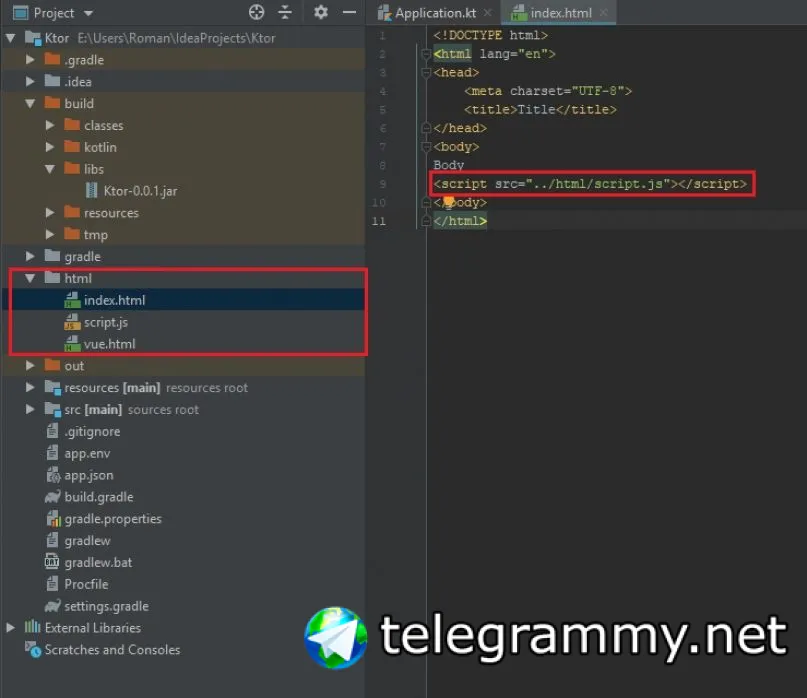This screenshot has height=698, width=807.
Task: Click the .idea folder icon
Action: coord(52,81)
